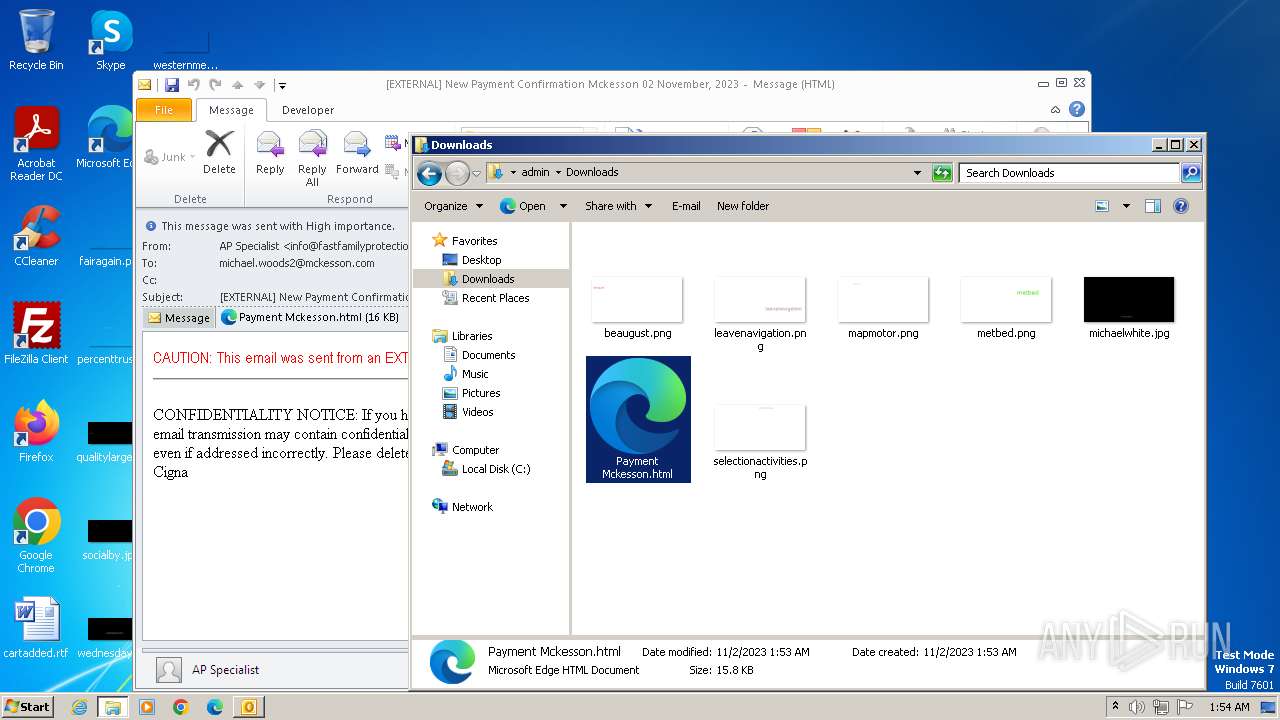Select Music library
This screenshot has width=1280, height=720.
pyautogui.click(x=475, y=374)
